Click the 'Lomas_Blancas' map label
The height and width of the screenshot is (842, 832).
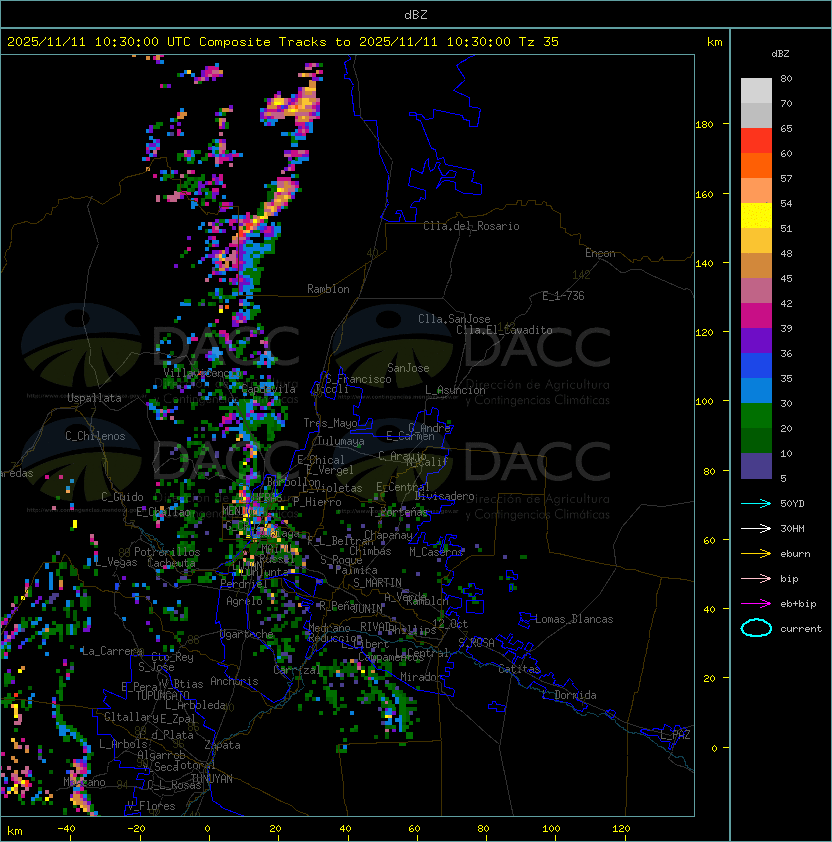click(x=574, y=619)
